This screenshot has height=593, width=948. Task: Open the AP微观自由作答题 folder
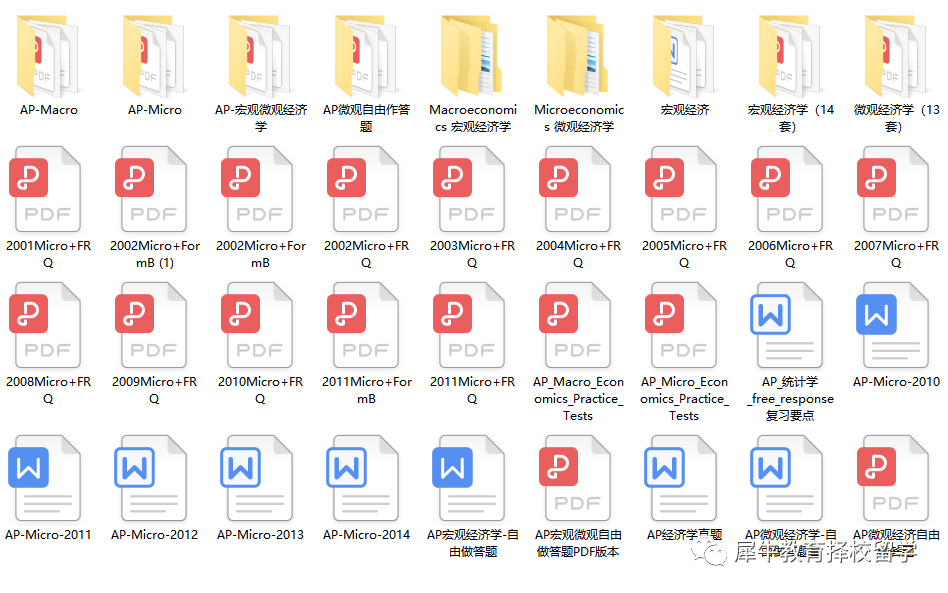tap(366, 56)
